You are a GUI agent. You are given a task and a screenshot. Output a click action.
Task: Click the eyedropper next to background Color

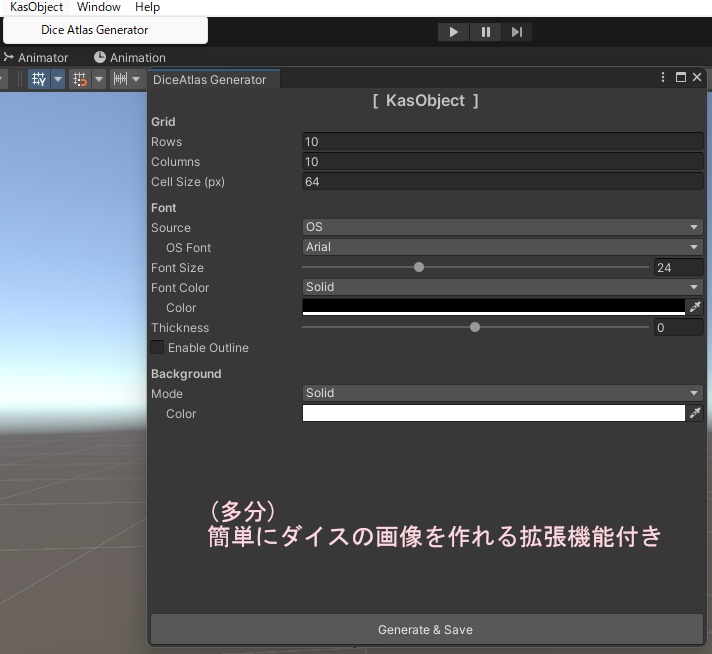click(x=695, y=413)
